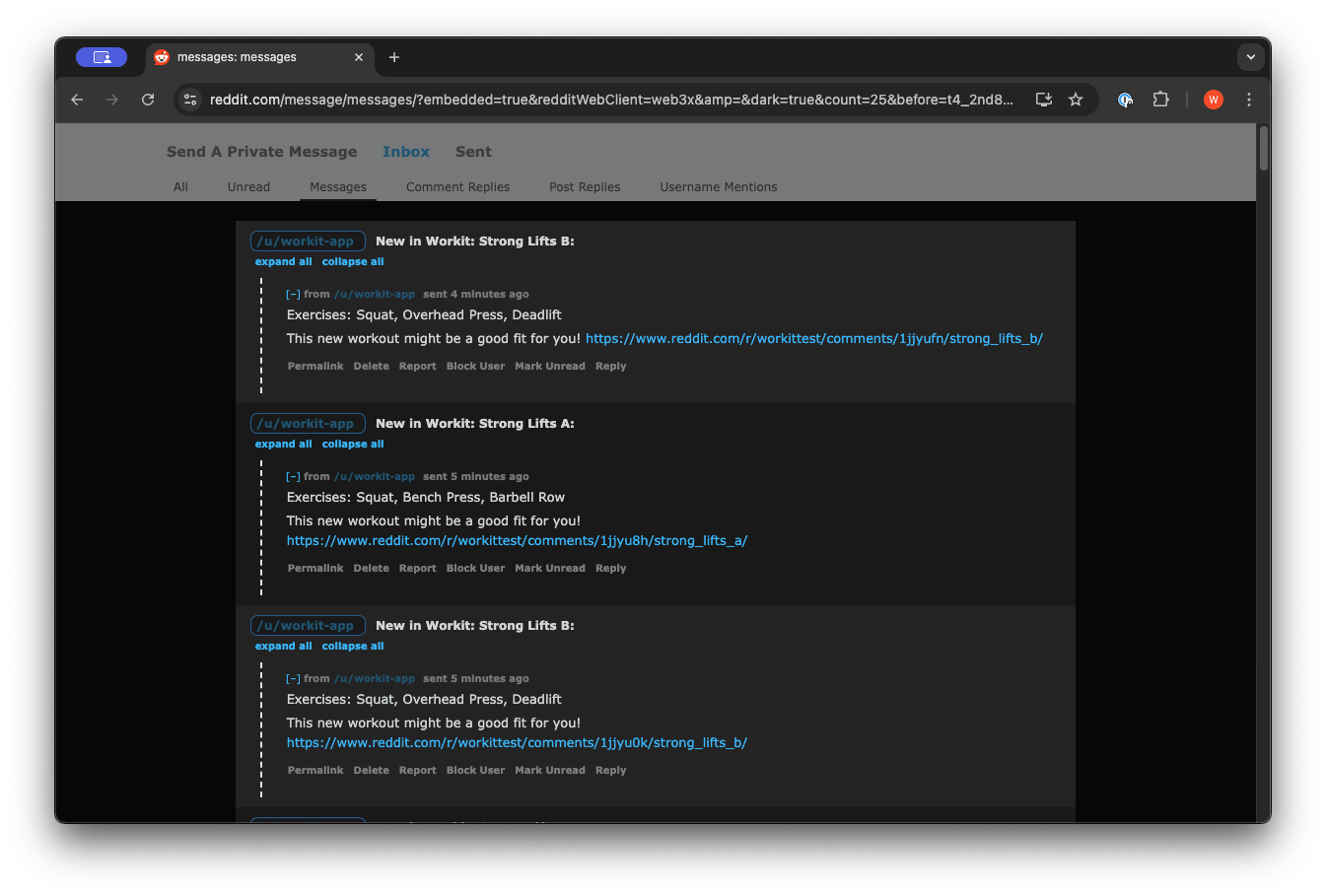Click the address bar URL field

click(x=611, y=100)
